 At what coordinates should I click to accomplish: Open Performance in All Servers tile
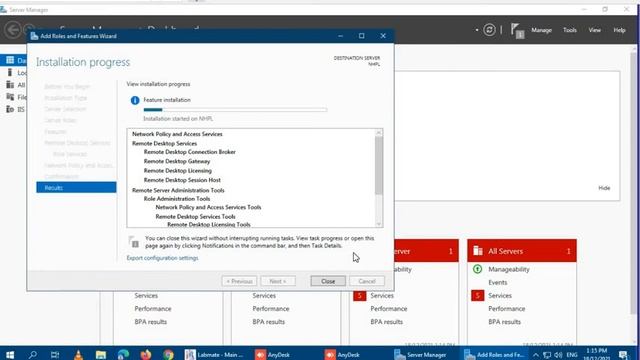point(507,309)
